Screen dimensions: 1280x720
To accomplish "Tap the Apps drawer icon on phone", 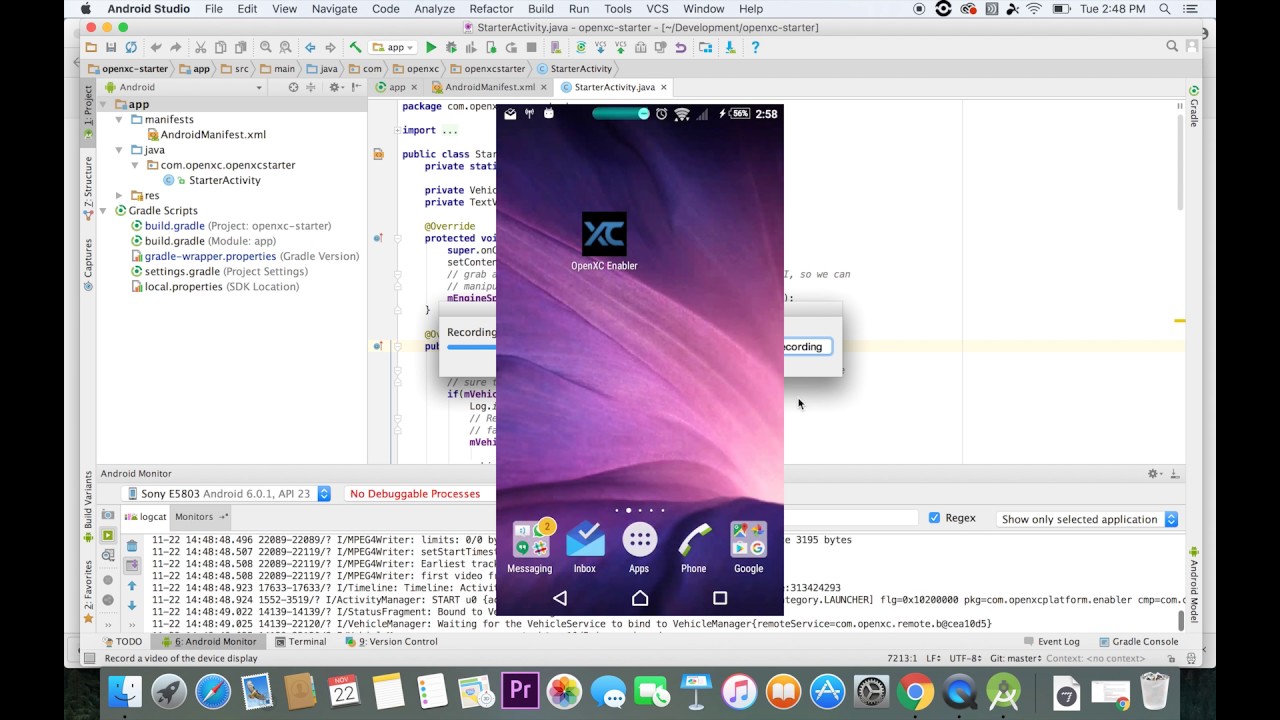I will pyautogui.click(x=639, y=548).
